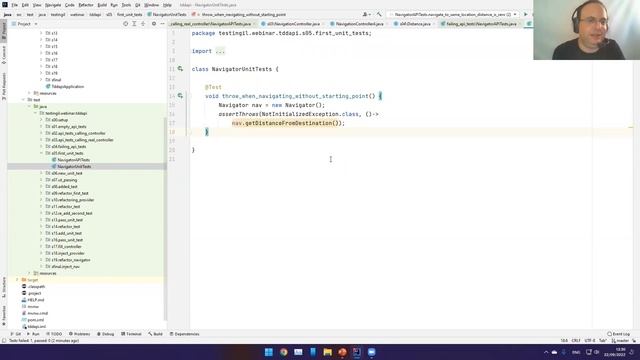
Task: Open Chrome from the taskbar
Action: coord(283,352)
